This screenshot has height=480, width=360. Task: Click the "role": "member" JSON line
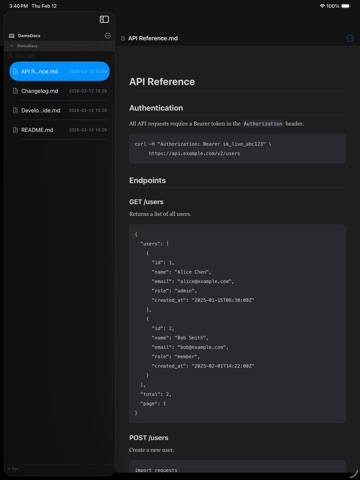tap(175, 356)
